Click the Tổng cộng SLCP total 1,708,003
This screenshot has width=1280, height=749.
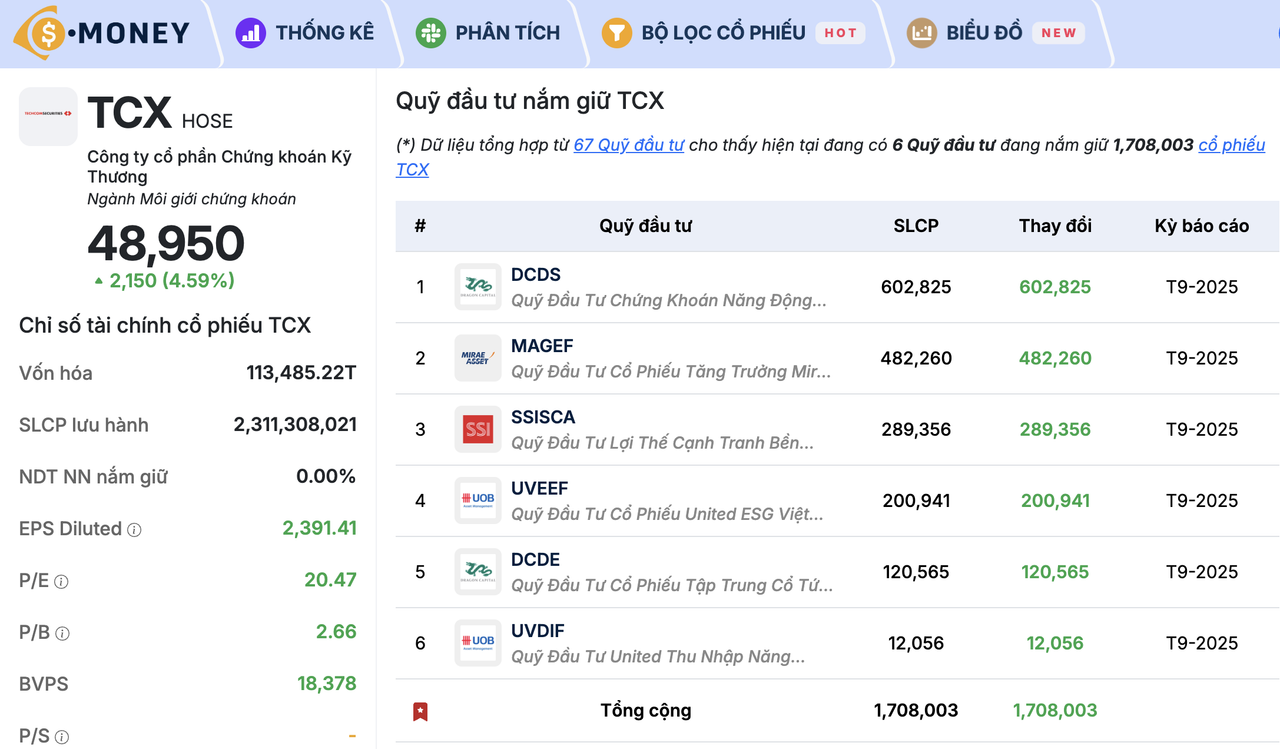(x=916, y=711)
